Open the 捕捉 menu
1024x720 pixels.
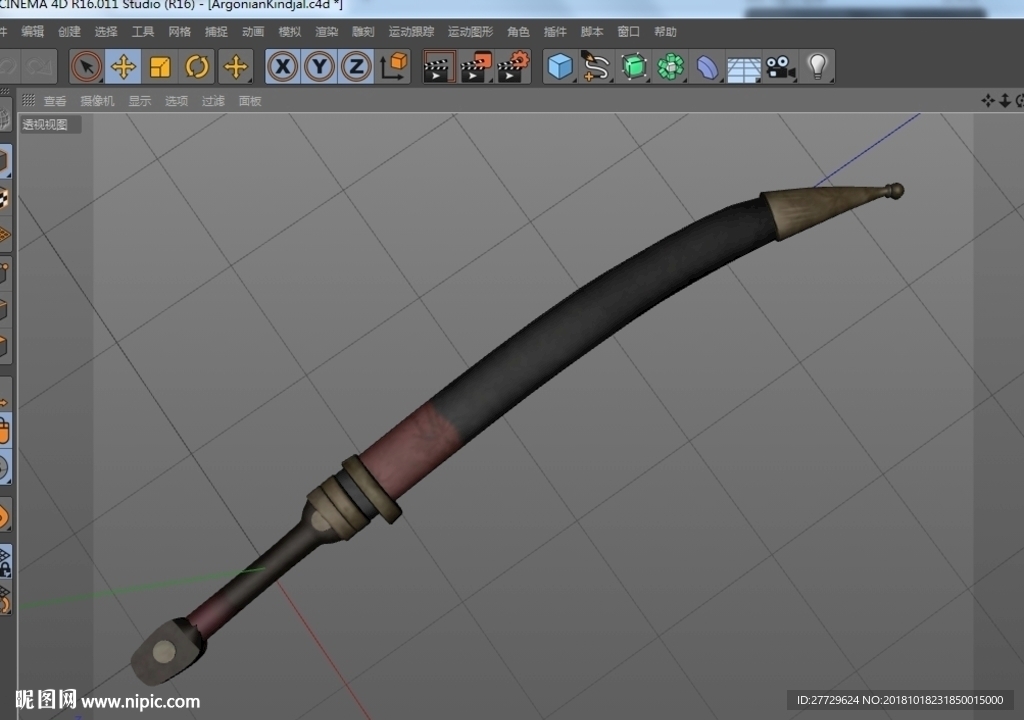pos(216,31)
